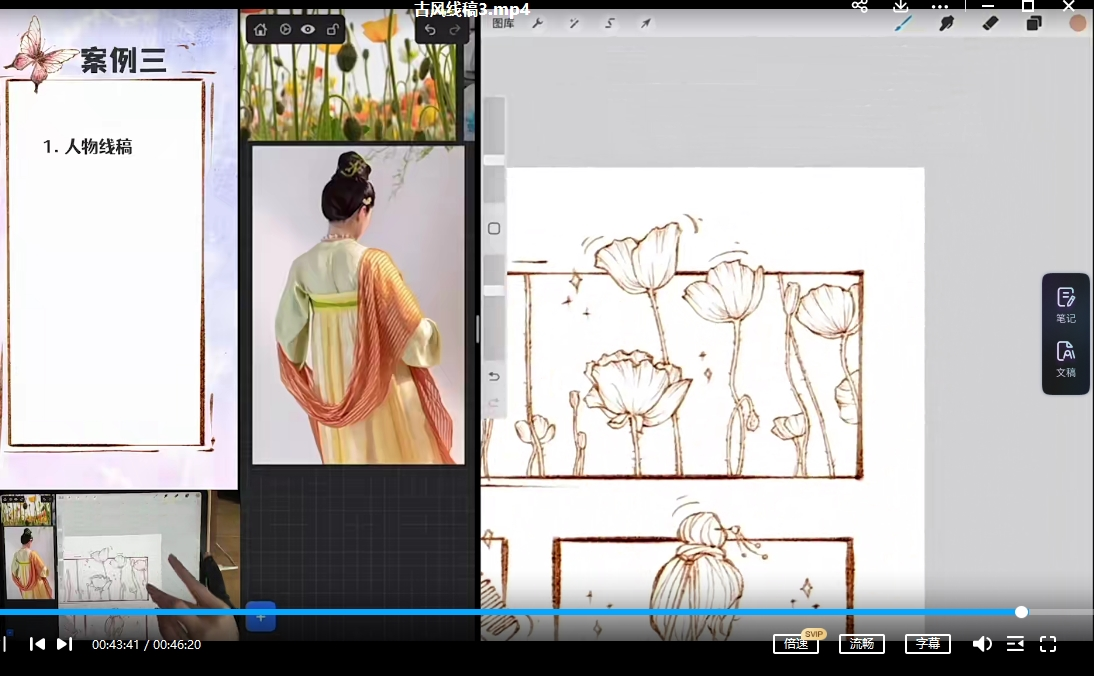The image size is (1094, 676).
Task: Open the wrench actions menu
Action: [x=538, y=23]
